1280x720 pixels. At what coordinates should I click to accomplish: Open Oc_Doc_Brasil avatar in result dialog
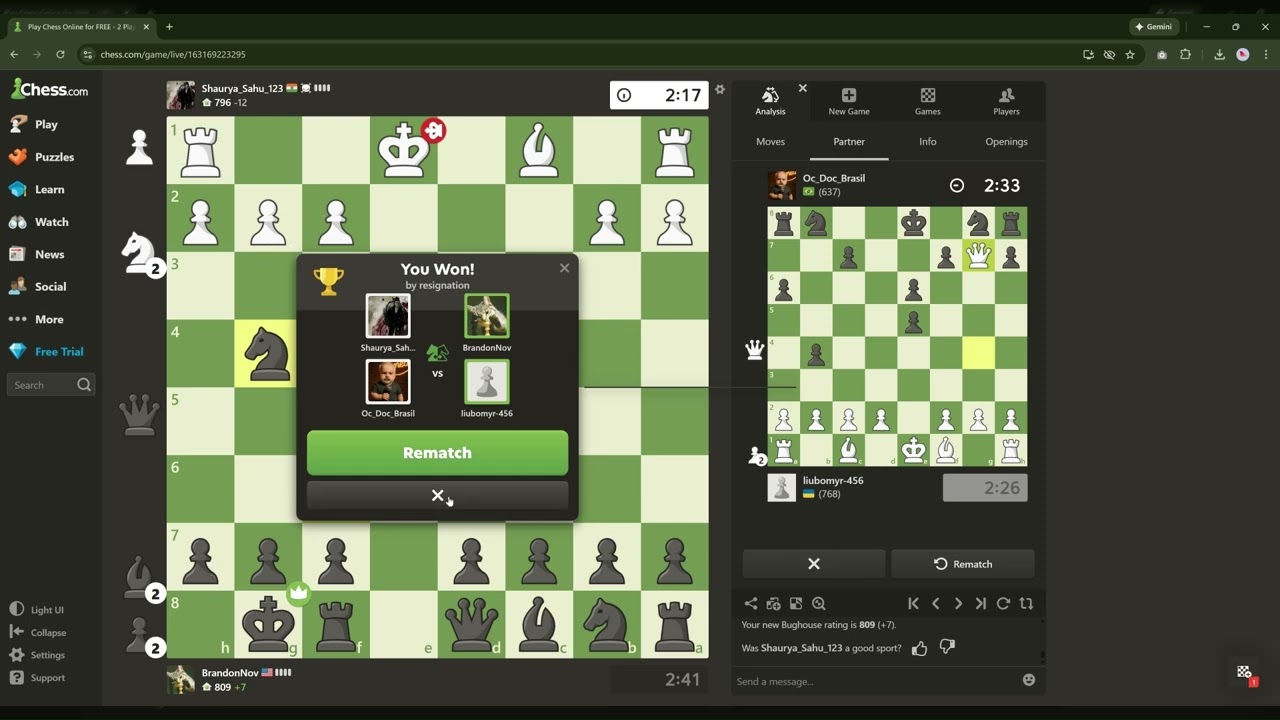(388, 382)
